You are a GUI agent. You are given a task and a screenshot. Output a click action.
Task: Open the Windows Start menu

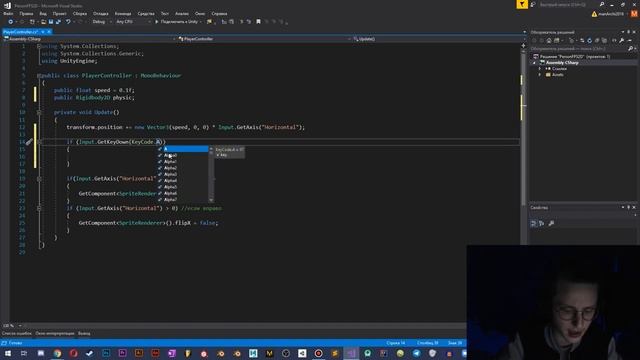(8, 353)
